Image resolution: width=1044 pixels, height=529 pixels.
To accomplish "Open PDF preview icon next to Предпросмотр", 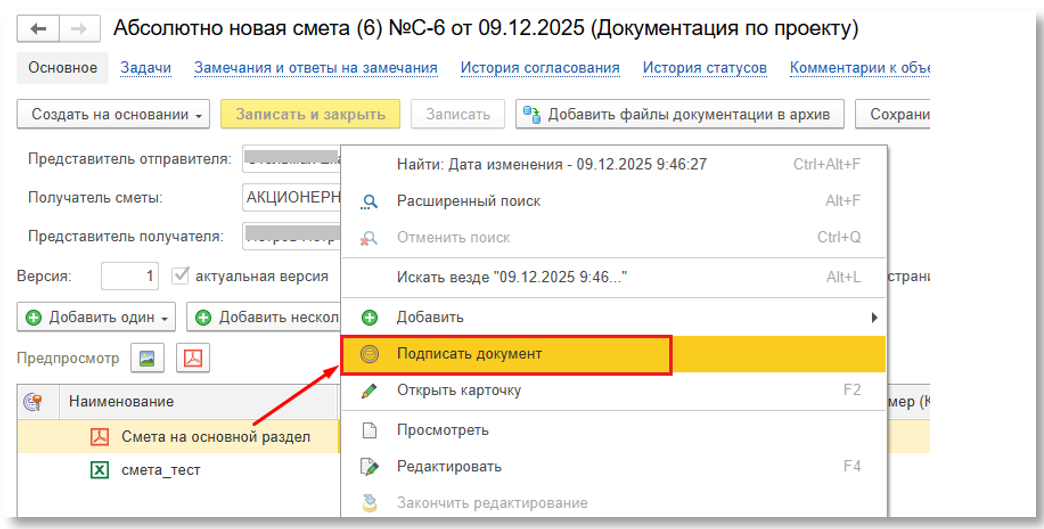I will [x=191, y=358].
